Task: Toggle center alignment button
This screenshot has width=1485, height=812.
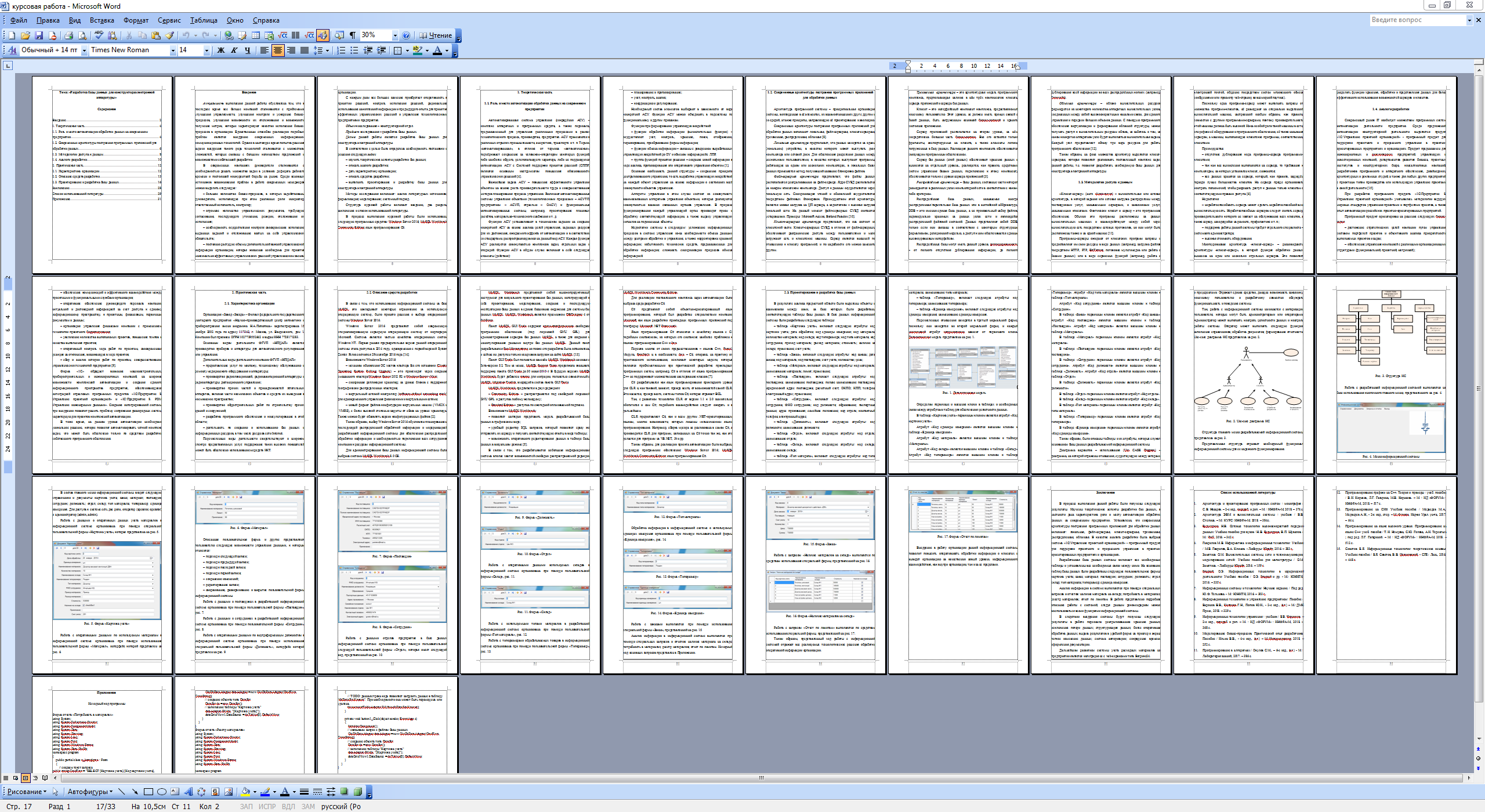Action: [277, 50]
